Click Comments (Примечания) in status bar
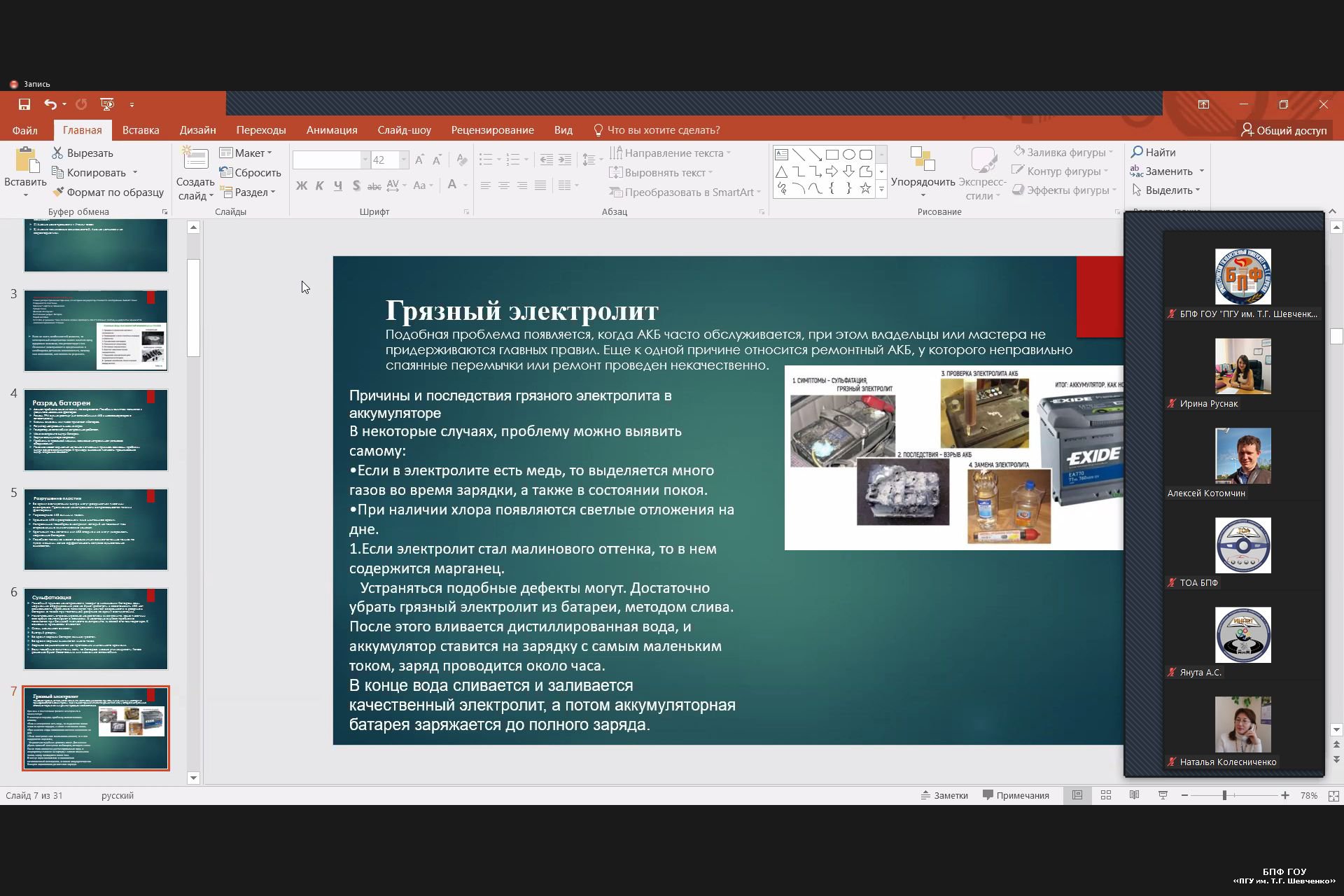Screen dimensions: 1344x896 pyautogui.click(x=1016, y=795)
